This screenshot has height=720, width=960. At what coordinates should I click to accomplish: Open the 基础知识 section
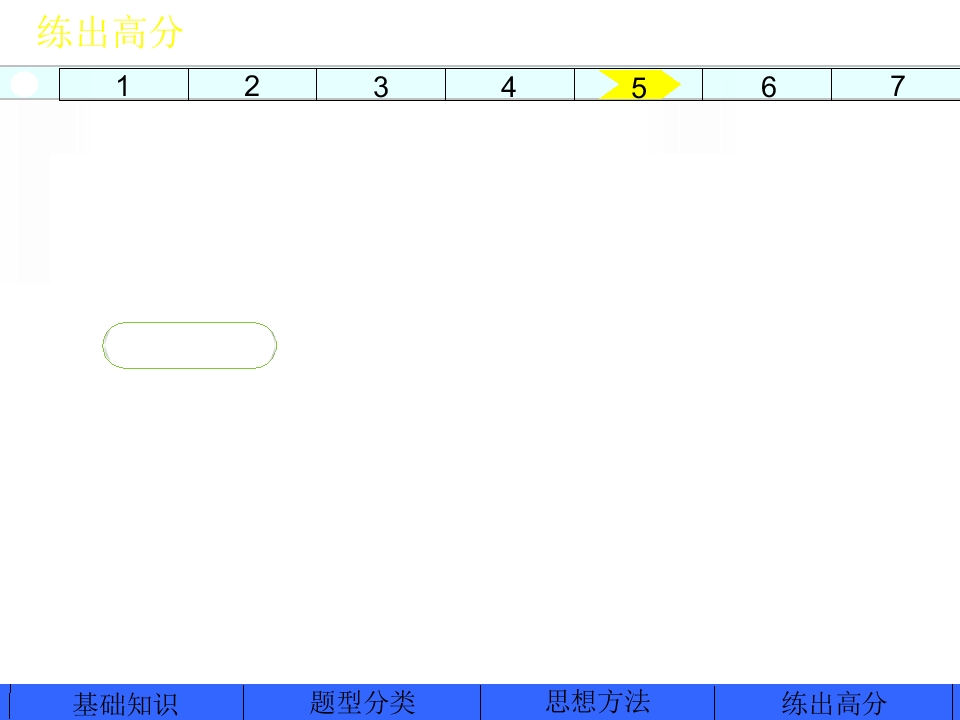127,703
